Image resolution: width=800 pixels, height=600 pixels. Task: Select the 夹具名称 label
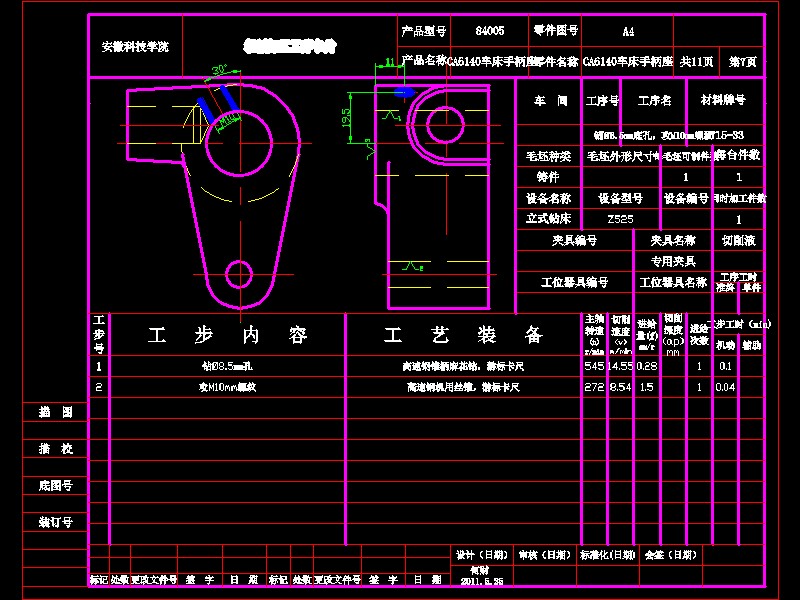[x=673, y=240]
